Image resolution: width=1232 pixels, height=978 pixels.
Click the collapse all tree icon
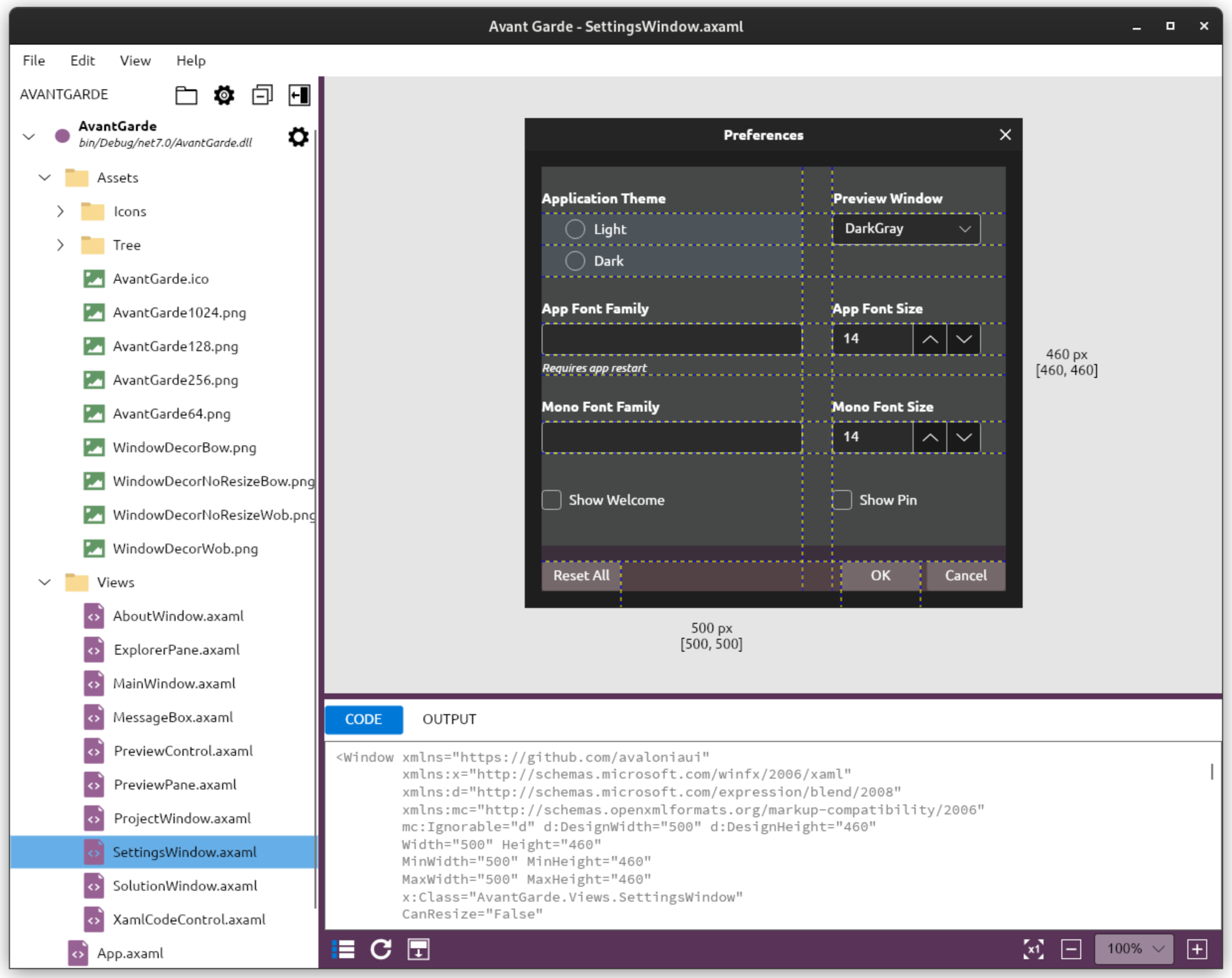[x=262, y=95]
